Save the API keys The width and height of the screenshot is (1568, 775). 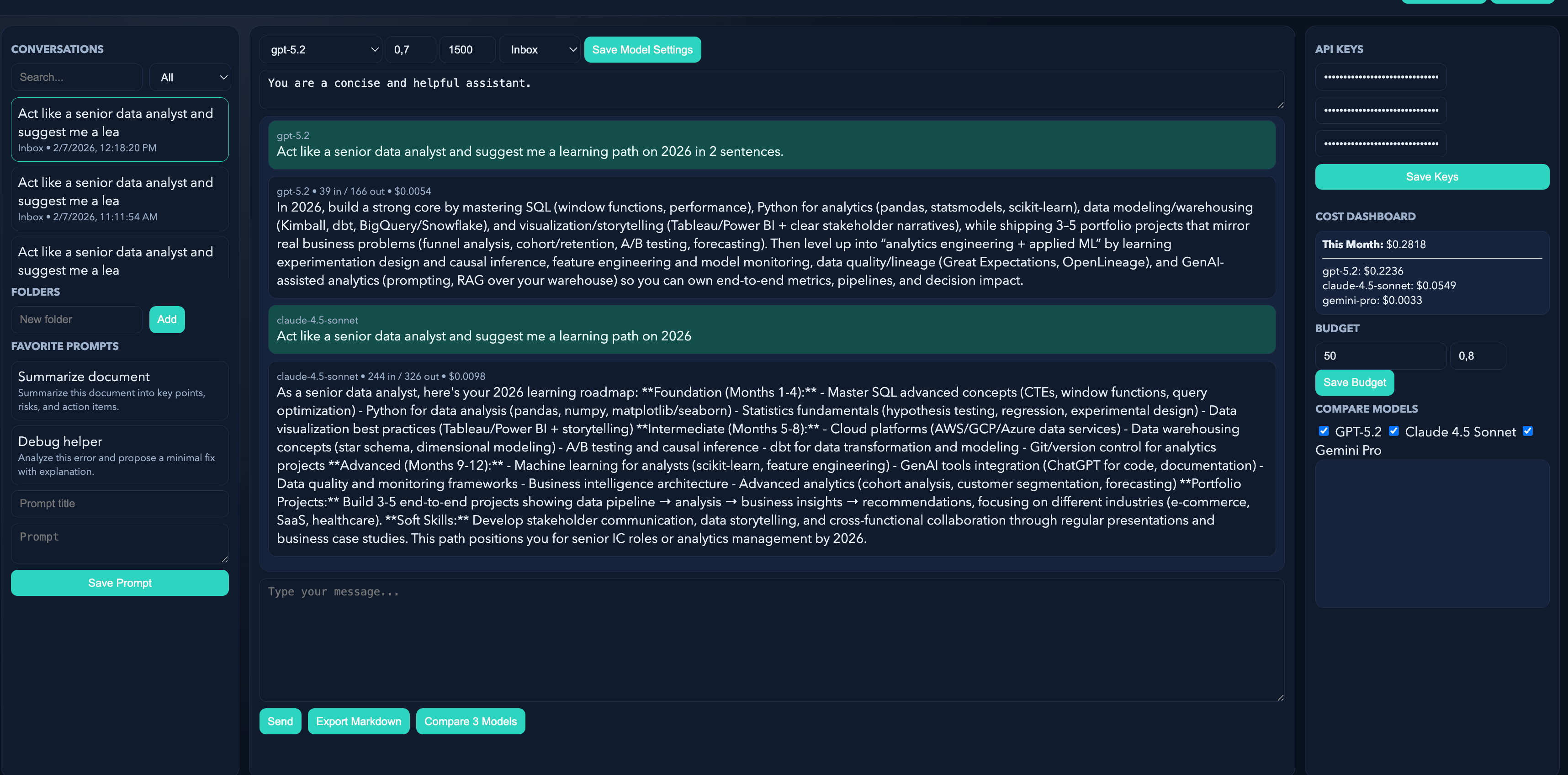point(1431,176)
